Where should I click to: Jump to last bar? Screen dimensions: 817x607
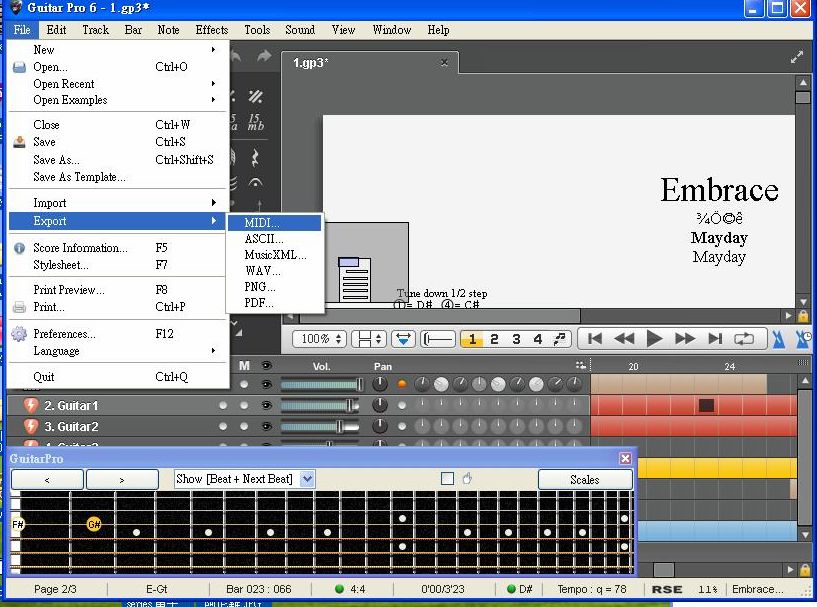(715, 339)
